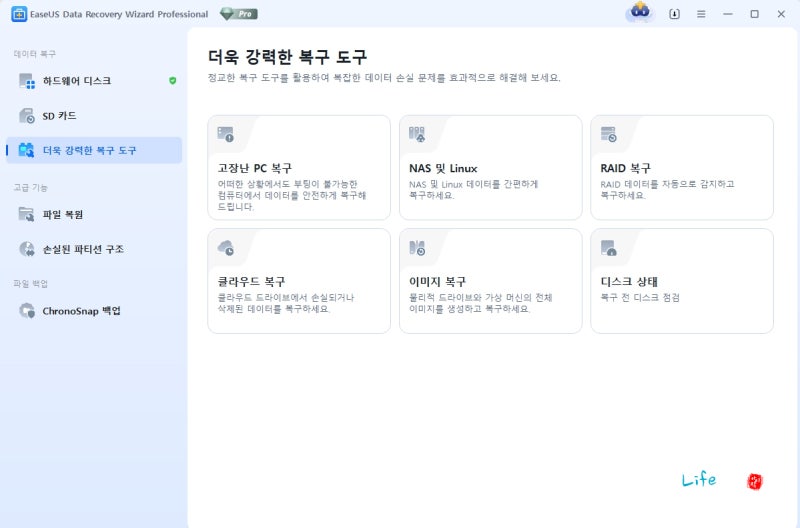Screen dimensions: 800x528
Task: Open the mascot avatar icon in title bar
Action: (x=640, y=11)
